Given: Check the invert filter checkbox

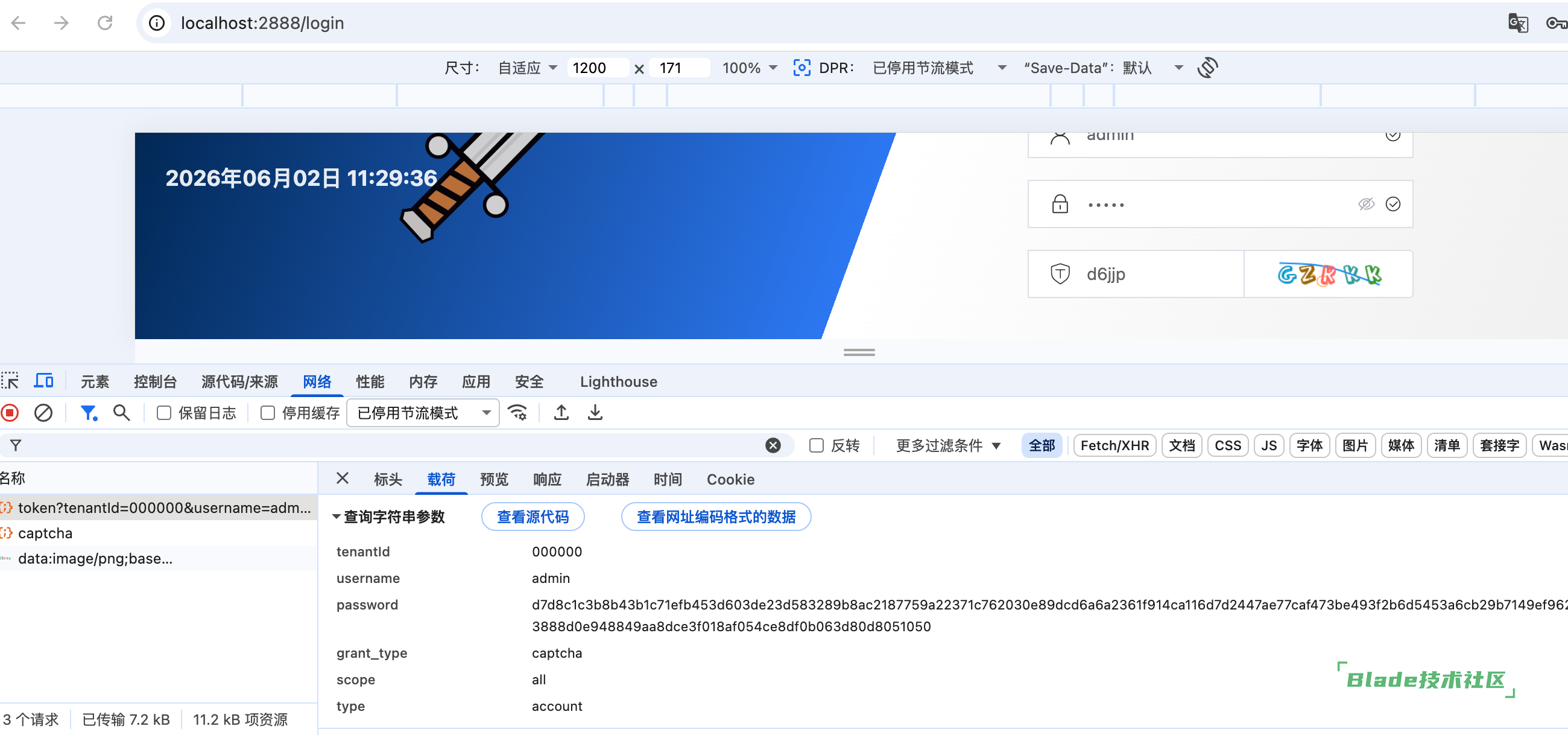Looking at the screenshot, I should point(816,446).
